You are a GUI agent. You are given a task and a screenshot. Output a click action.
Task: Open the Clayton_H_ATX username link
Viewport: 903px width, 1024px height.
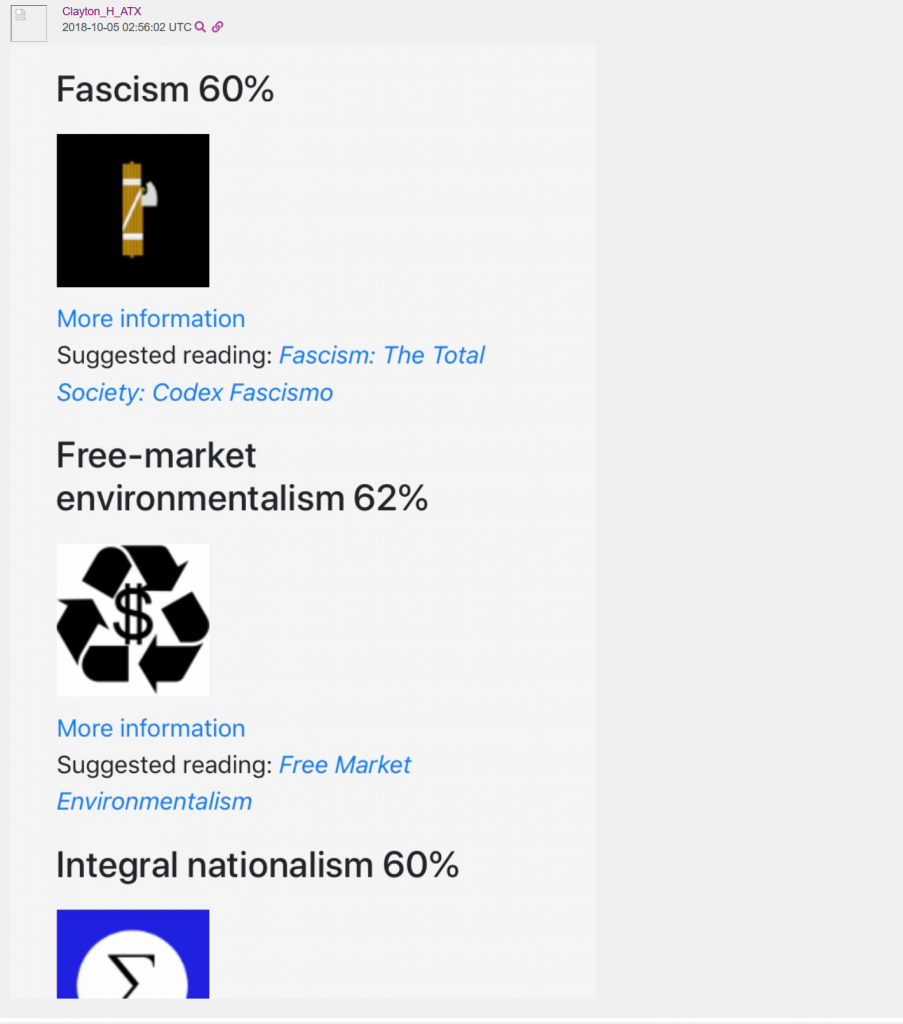pos(101,11)
